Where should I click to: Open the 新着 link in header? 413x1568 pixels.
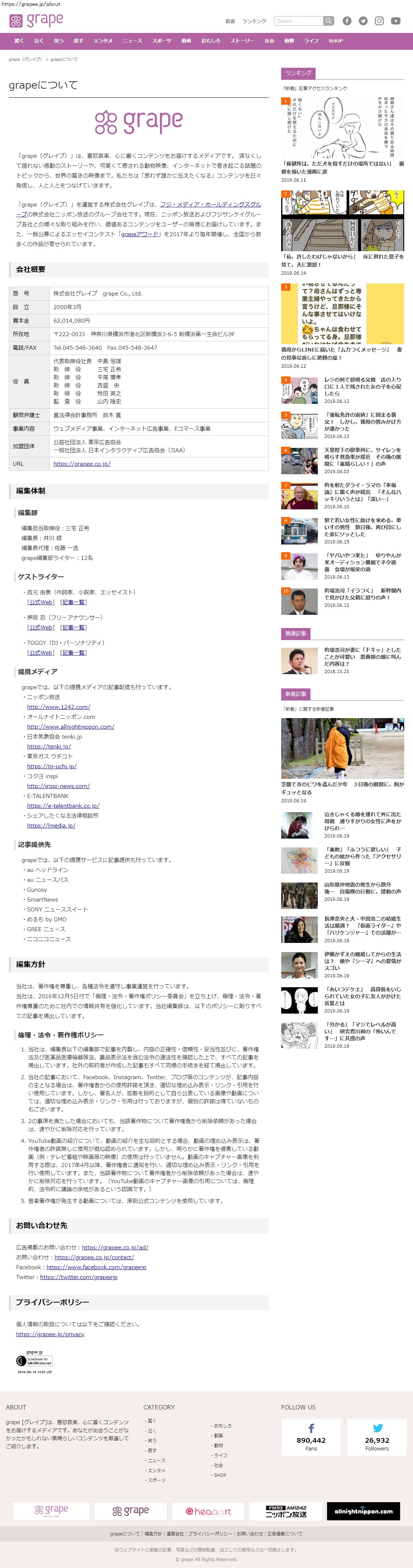230,21
